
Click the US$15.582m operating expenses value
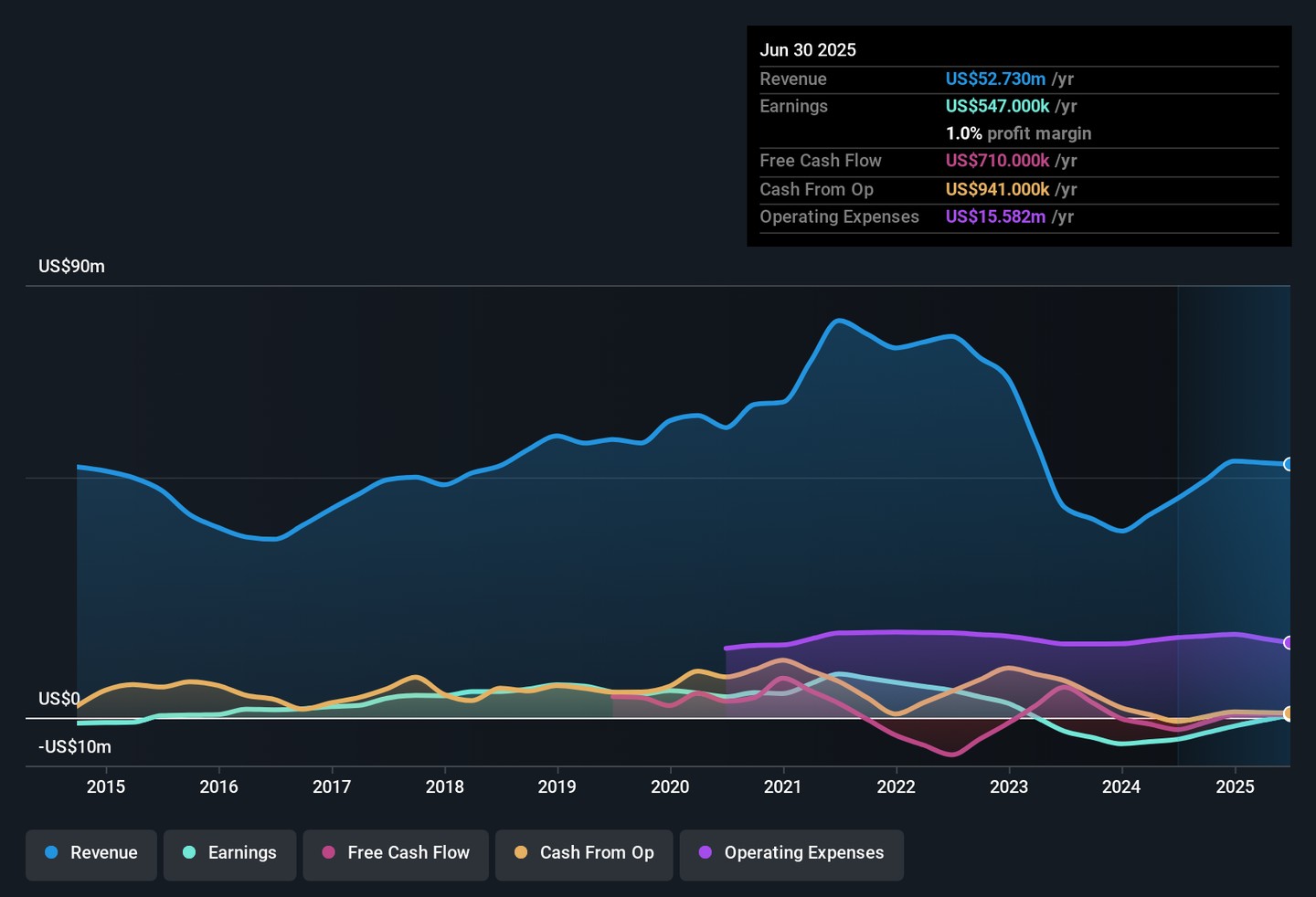995,216
